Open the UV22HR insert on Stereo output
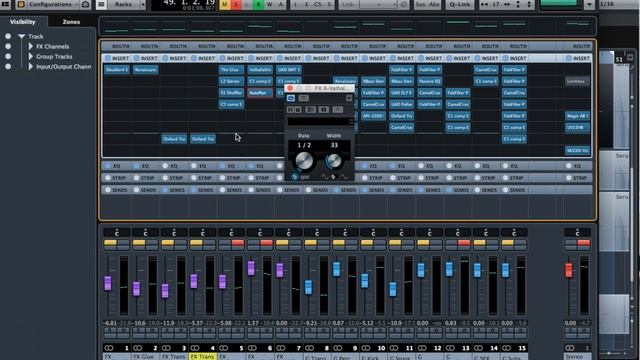 577,127
